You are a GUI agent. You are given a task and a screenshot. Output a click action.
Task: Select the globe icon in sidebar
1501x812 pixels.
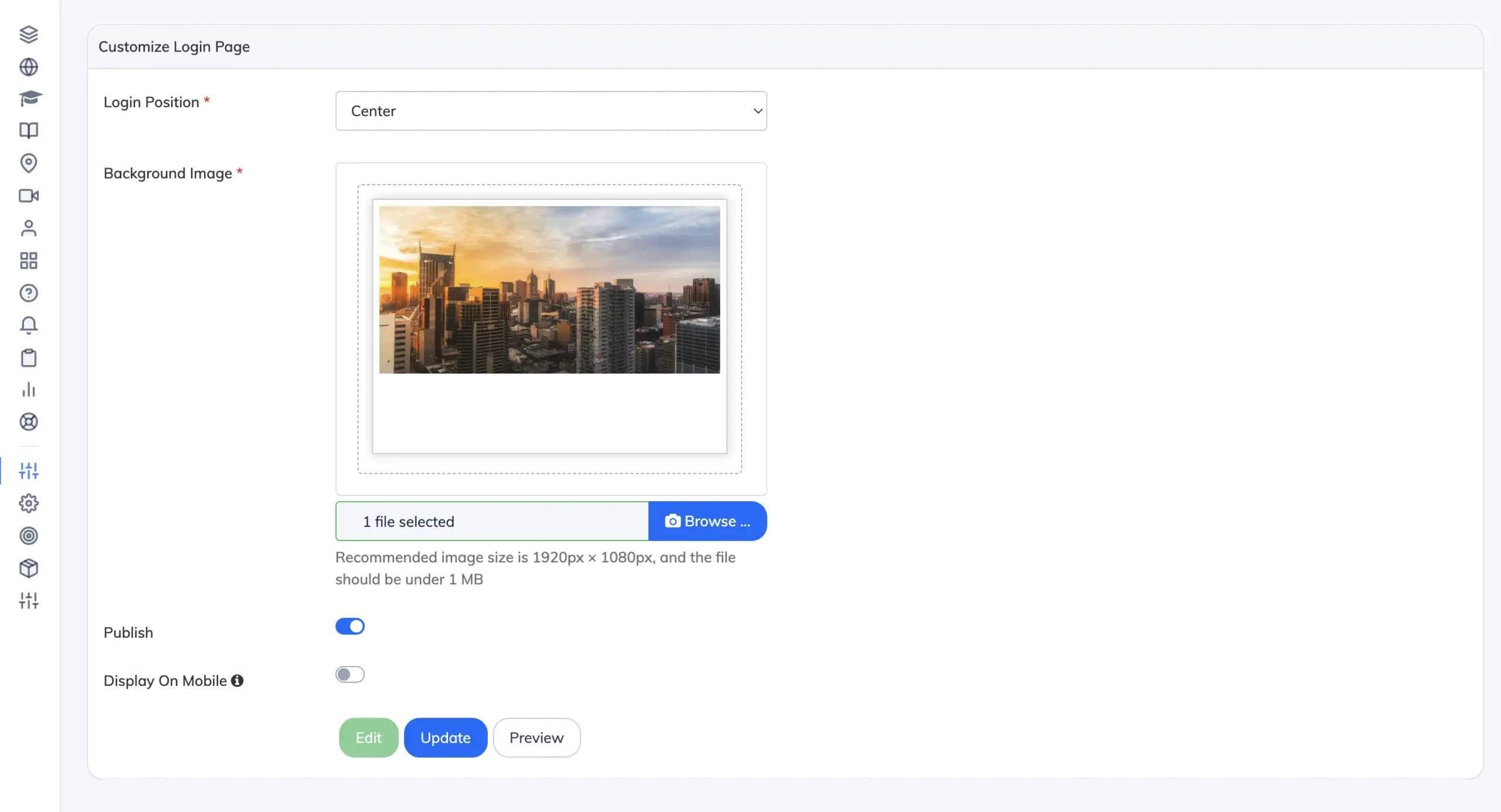tap(29, 67)
